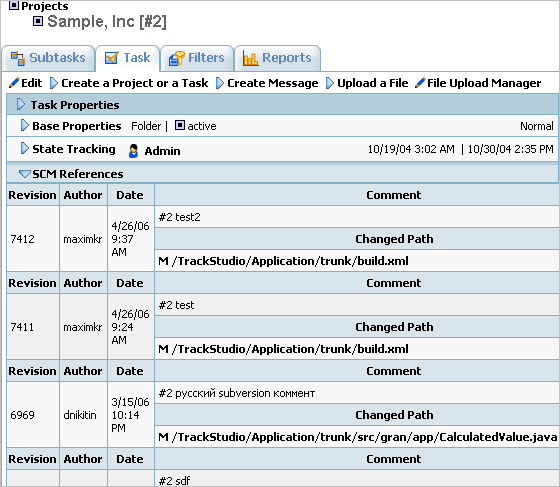Click Changed Path header in revision 6969
The image size is (560, 487).
[x=394, y=415]
